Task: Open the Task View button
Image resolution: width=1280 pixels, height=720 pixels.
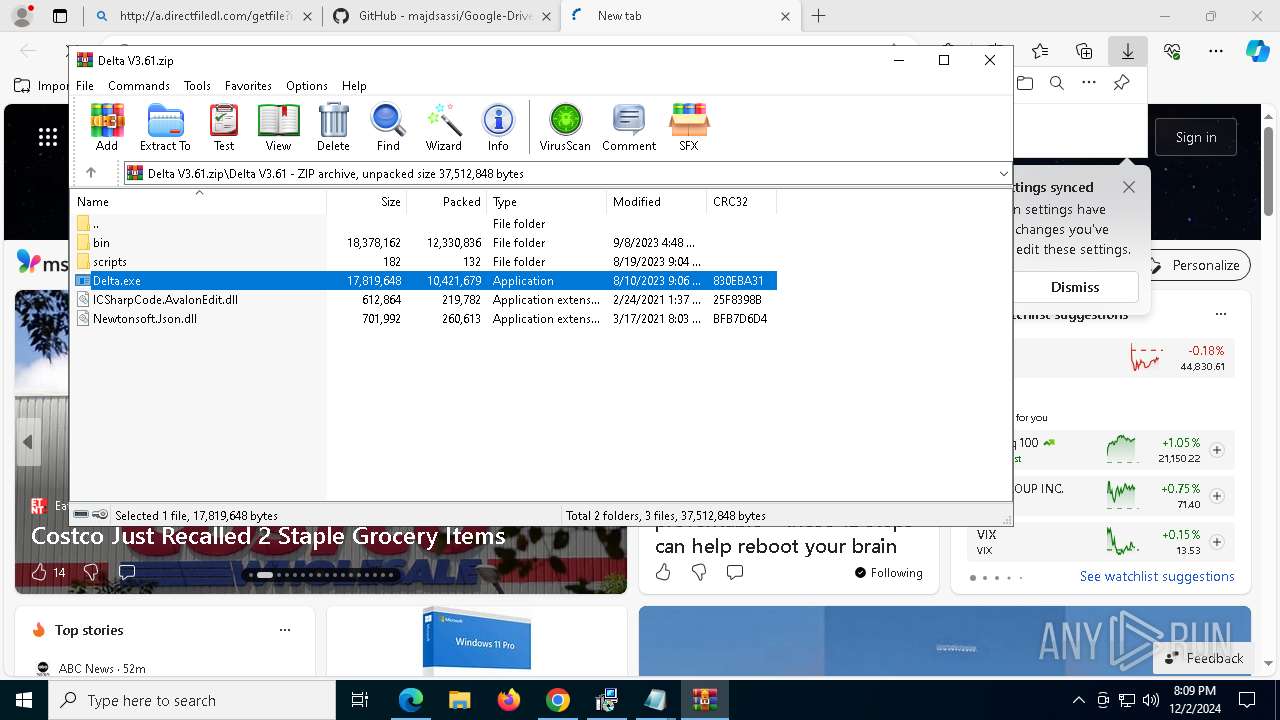Action: click(x=360, y=700)
